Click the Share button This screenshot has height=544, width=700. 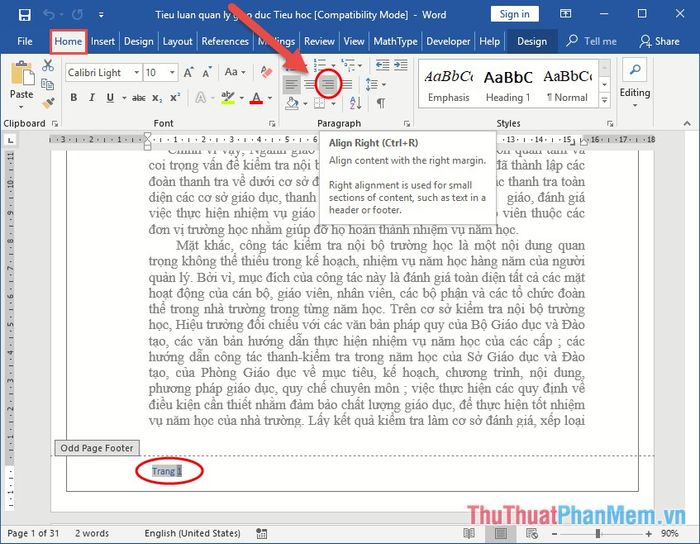659,42
